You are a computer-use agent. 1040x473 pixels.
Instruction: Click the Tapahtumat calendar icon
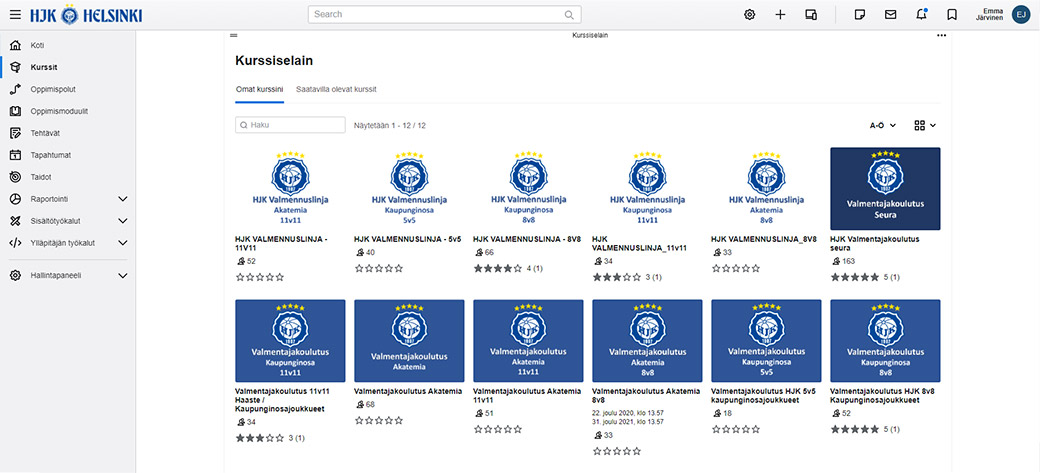(x=15, y=155)
